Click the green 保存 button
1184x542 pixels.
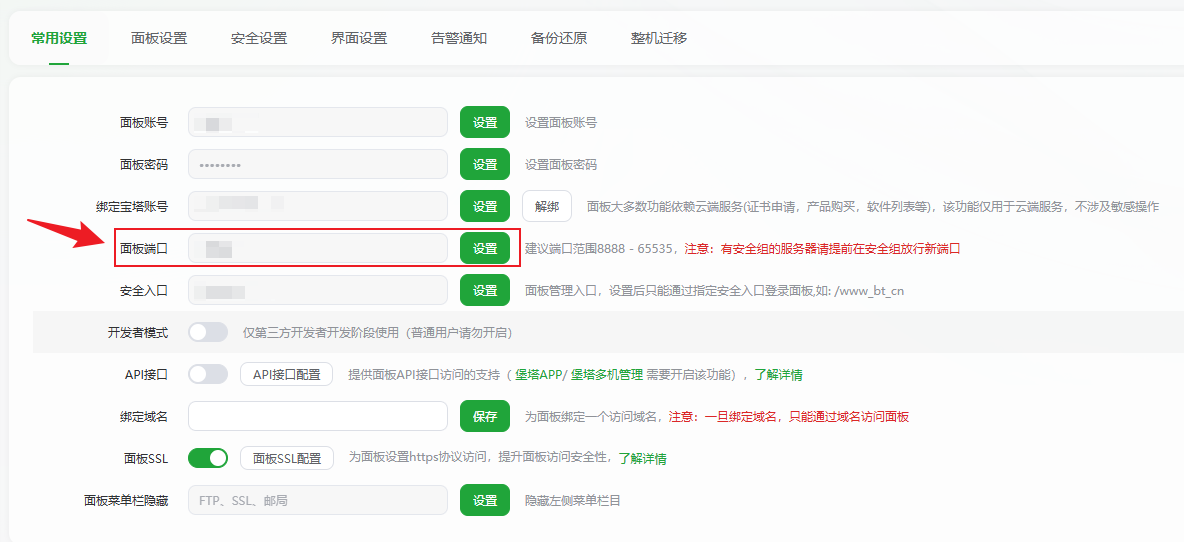coord(485,416)
